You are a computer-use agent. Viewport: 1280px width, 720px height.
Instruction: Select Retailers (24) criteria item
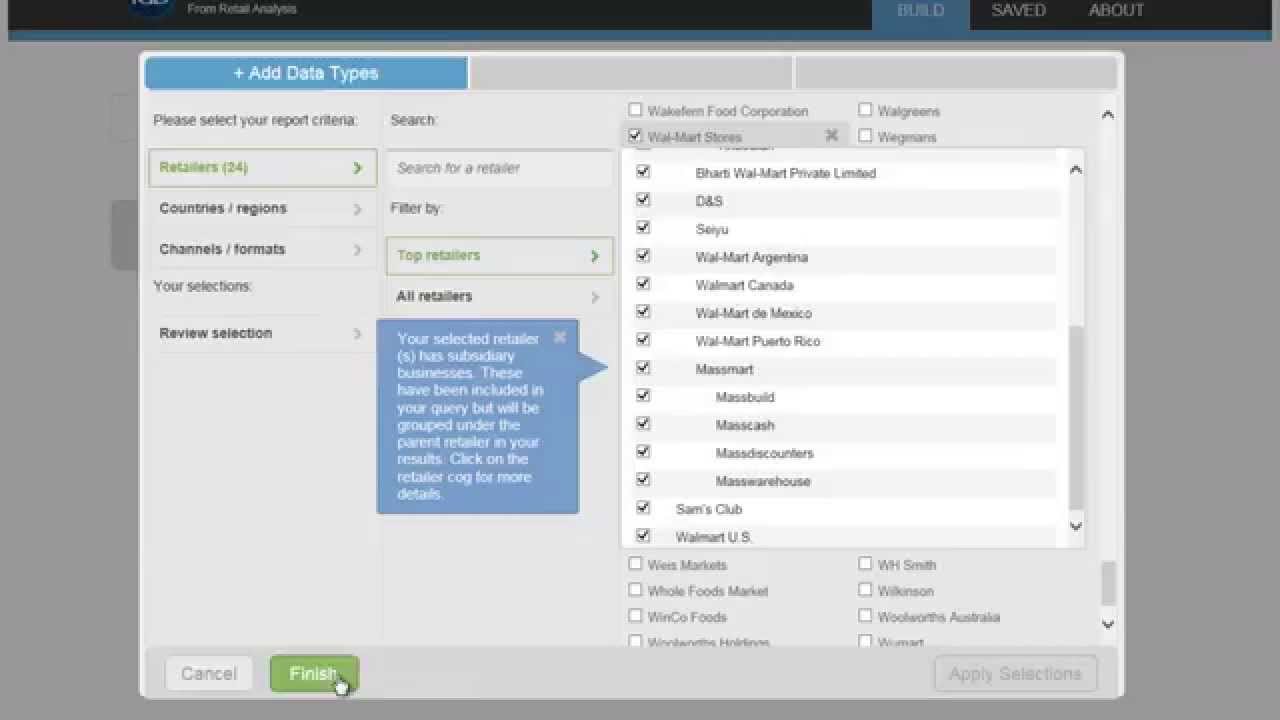[262, 167]
